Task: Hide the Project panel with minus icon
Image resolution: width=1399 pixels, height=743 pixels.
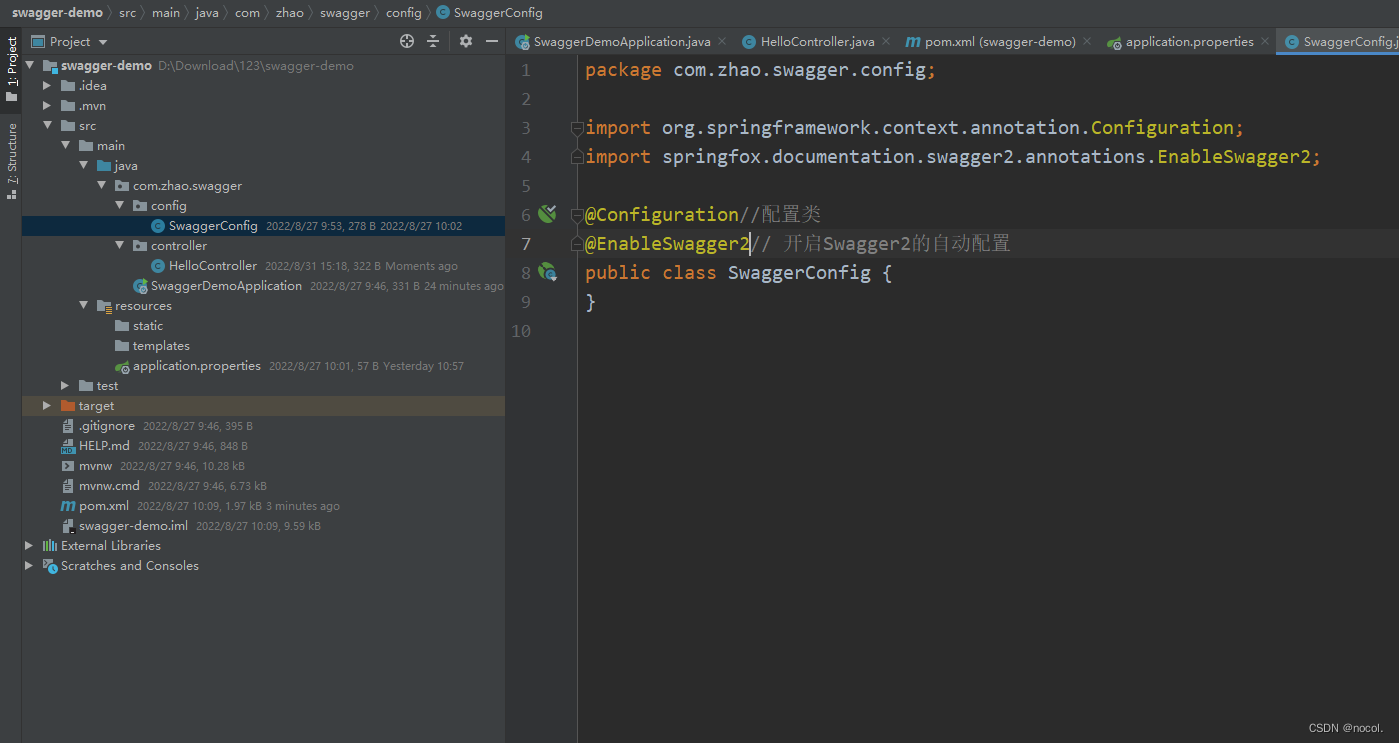Action: (x=491, y=41)
